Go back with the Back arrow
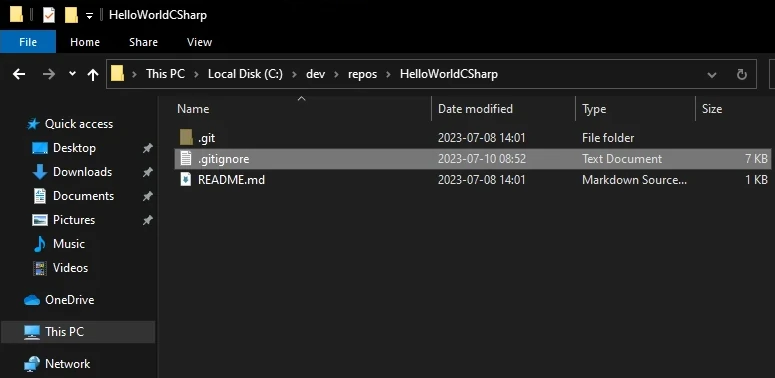 click(19, 74)
